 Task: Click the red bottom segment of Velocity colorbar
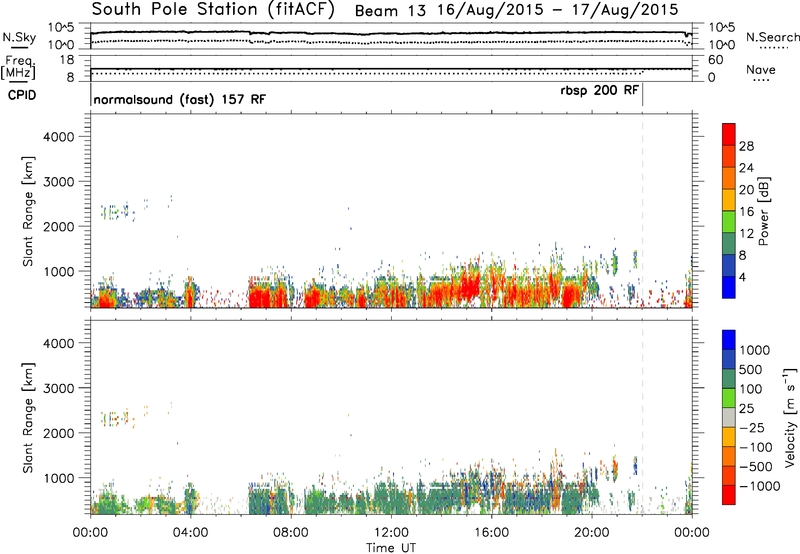(x=729, y=495)
